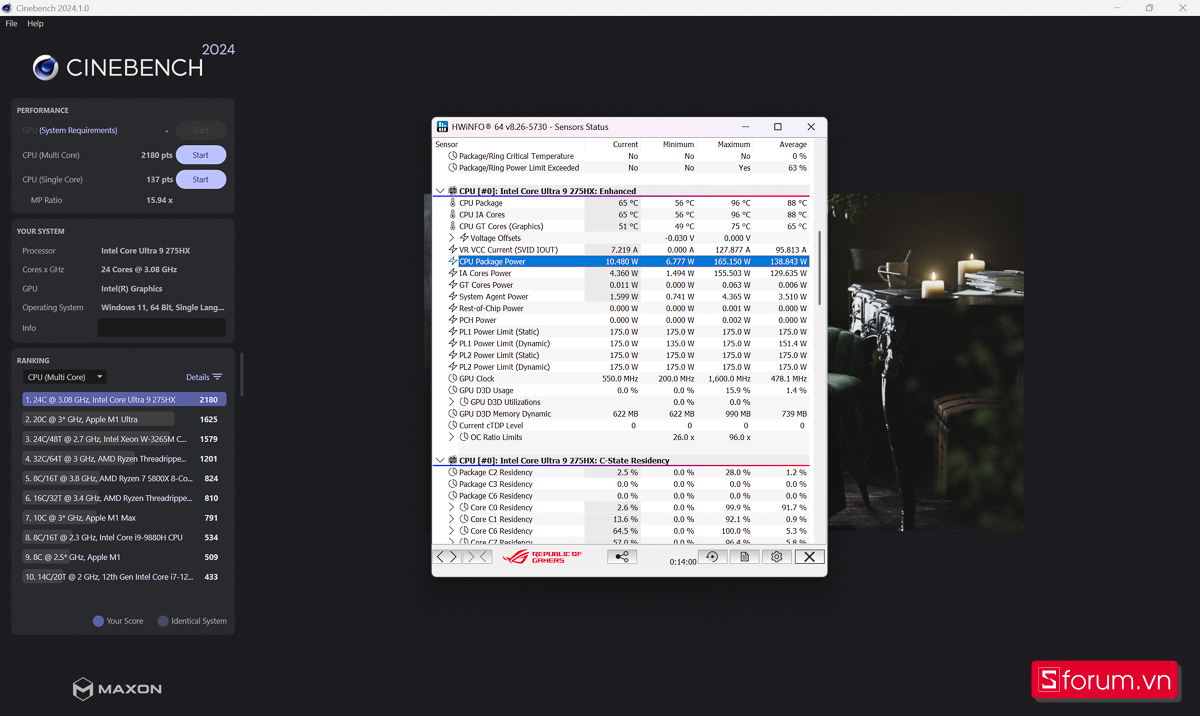The image size is (1200, 716).
Task: Select the Intel Xeon W-3265M ranking entry
Action: click(x=124, y=439)
